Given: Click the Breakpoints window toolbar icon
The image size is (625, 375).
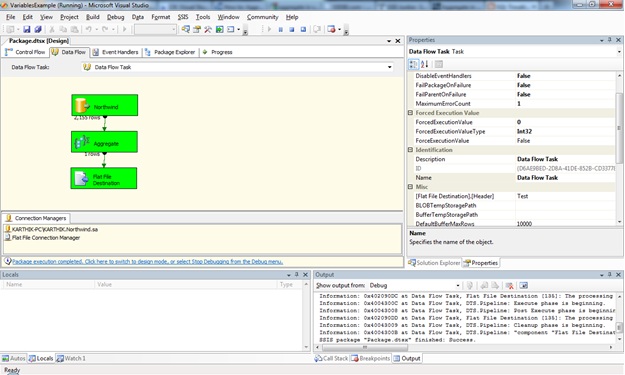Looking at the screenshot, I should [x=331, y=29].
